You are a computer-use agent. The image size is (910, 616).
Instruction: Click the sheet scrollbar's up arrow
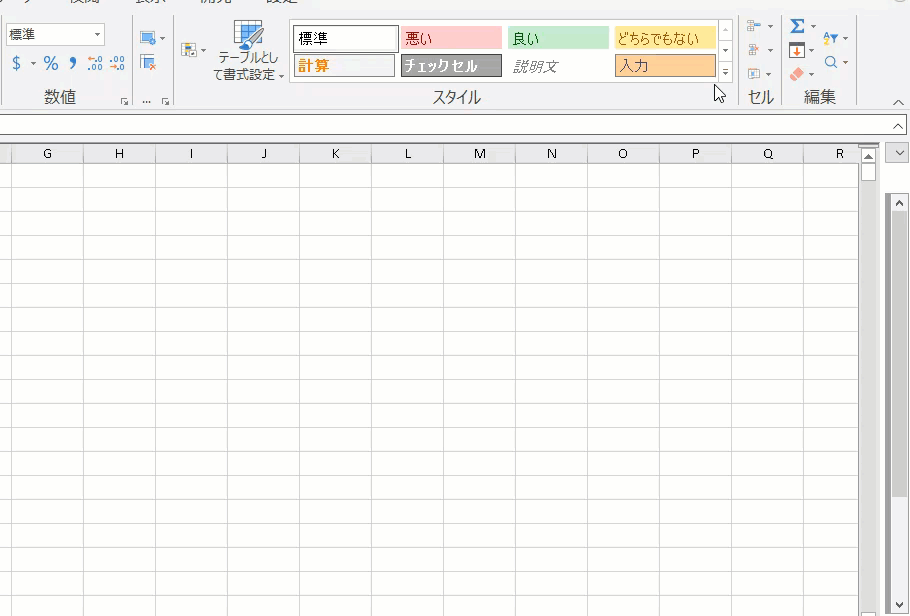(868, 156)
